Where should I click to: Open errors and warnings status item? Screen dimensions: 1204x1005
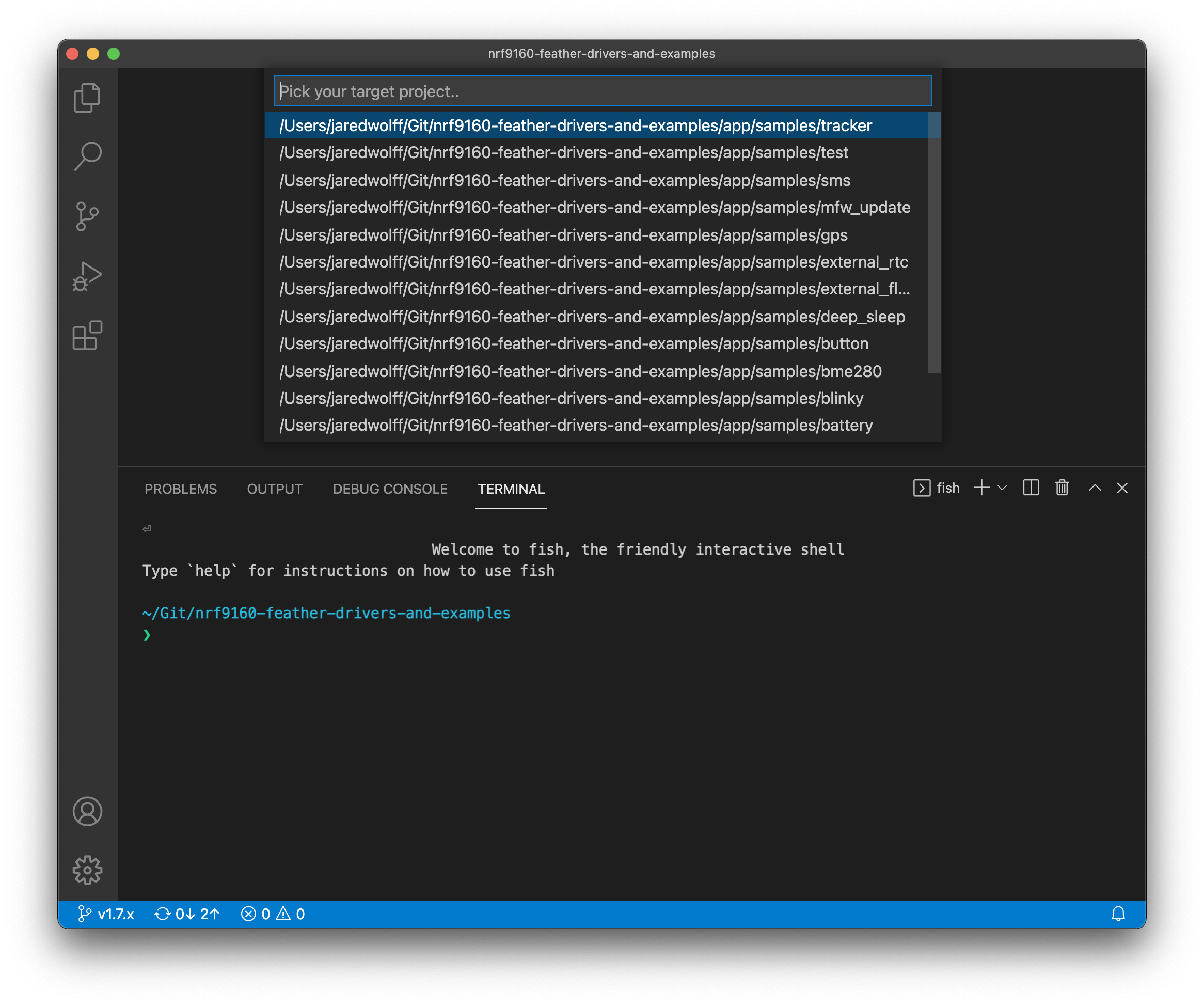click(x=272, y=914)
